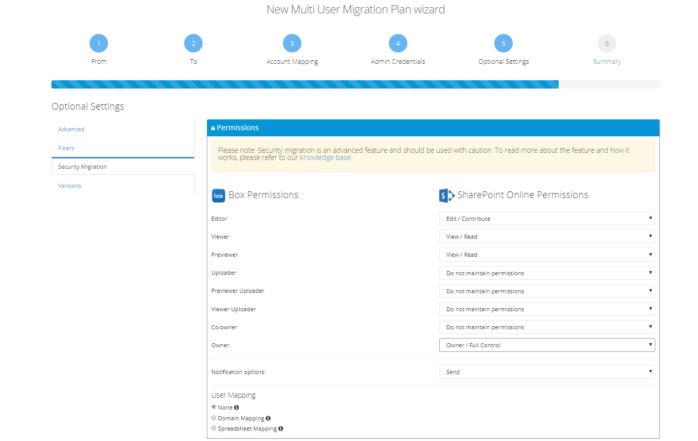Viewport: 698px width, 441px height.
Task: Open Previewer permission dropdown
Action: pos(547,255)
